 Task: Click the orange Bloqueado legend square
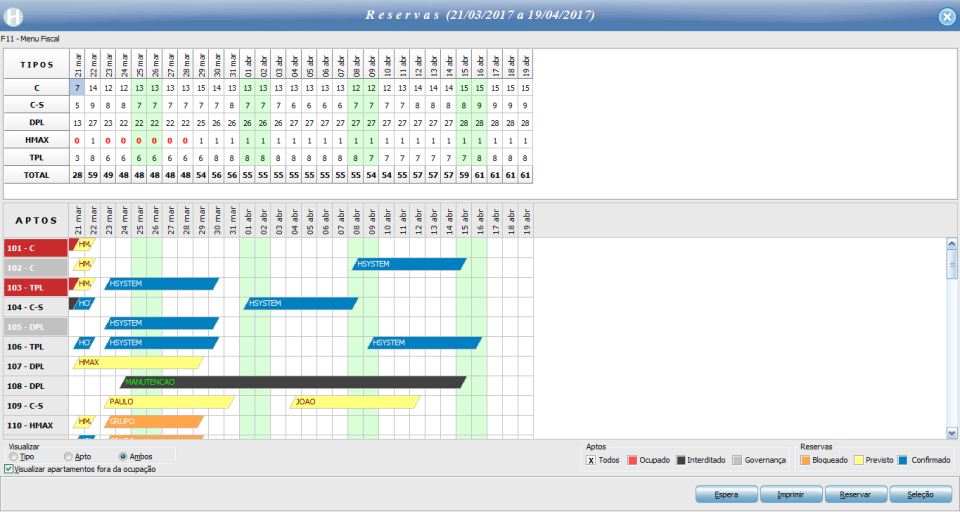[x=805, y=460]
